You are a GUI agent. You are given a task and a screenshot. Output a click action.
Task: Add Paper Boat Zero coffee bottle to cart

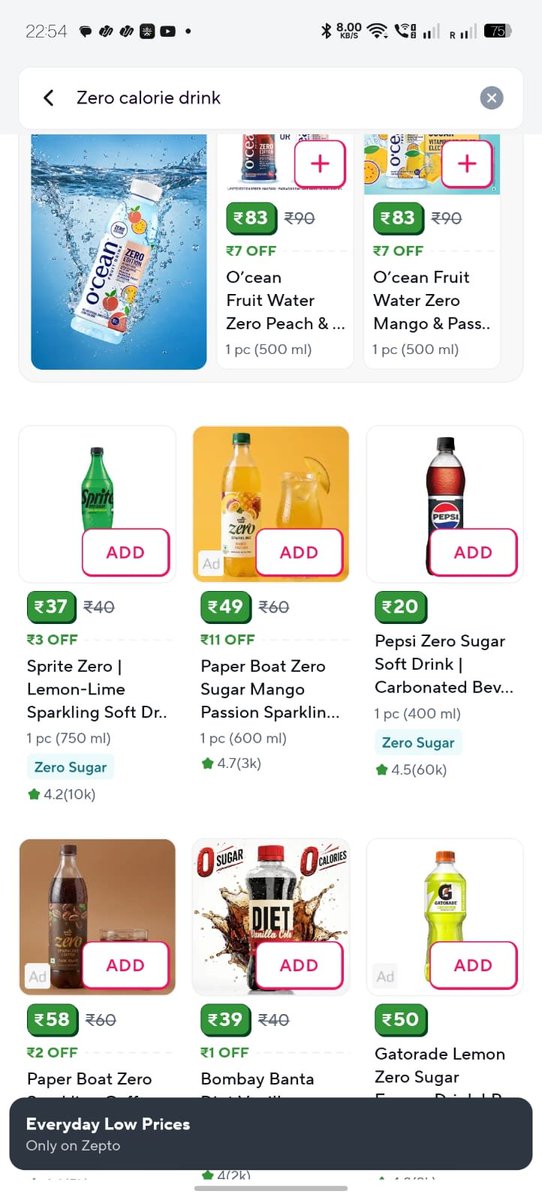pos(125,965)
